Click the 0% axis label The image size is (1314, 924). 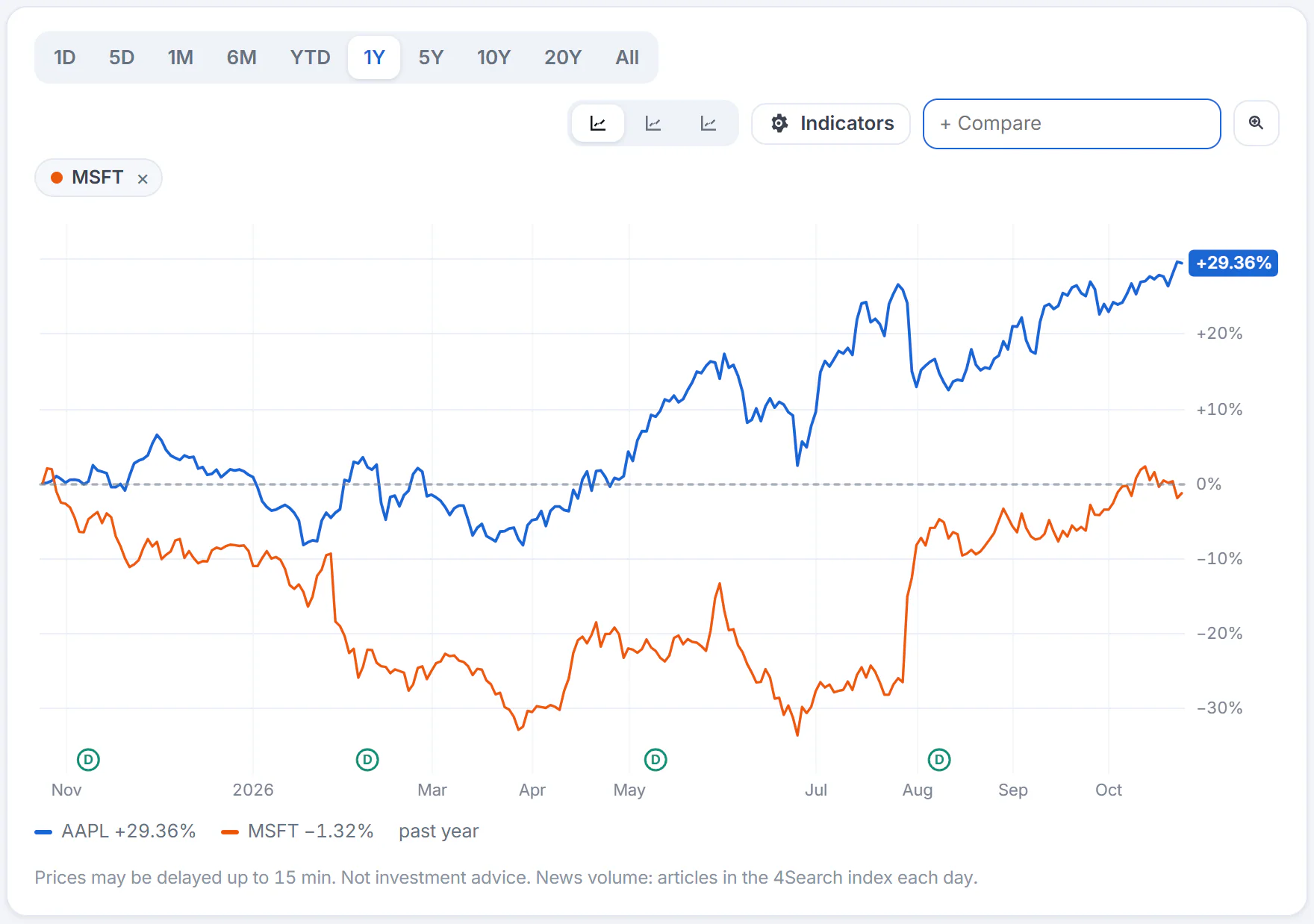1209,484
